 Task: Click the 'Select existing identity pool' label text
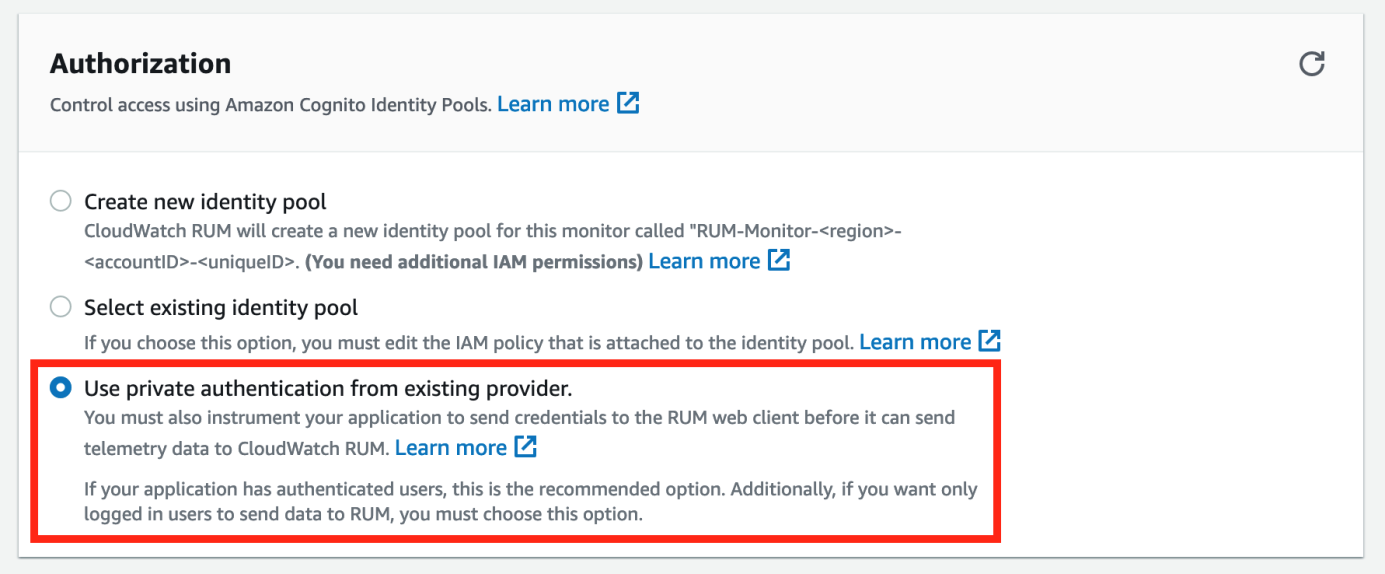[x=221, y=307]
